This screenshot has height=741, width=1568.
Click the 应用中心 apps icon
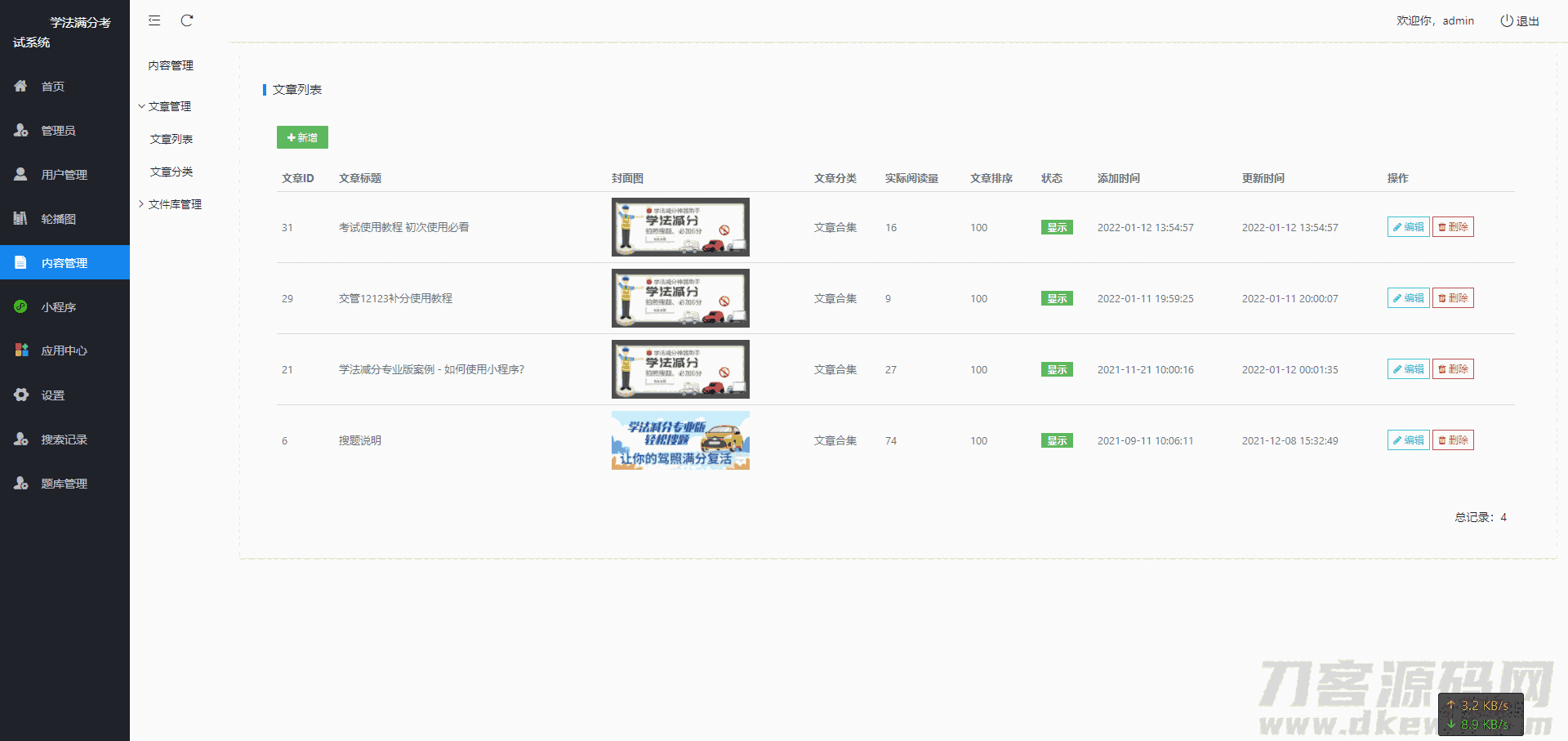(20, 350)
